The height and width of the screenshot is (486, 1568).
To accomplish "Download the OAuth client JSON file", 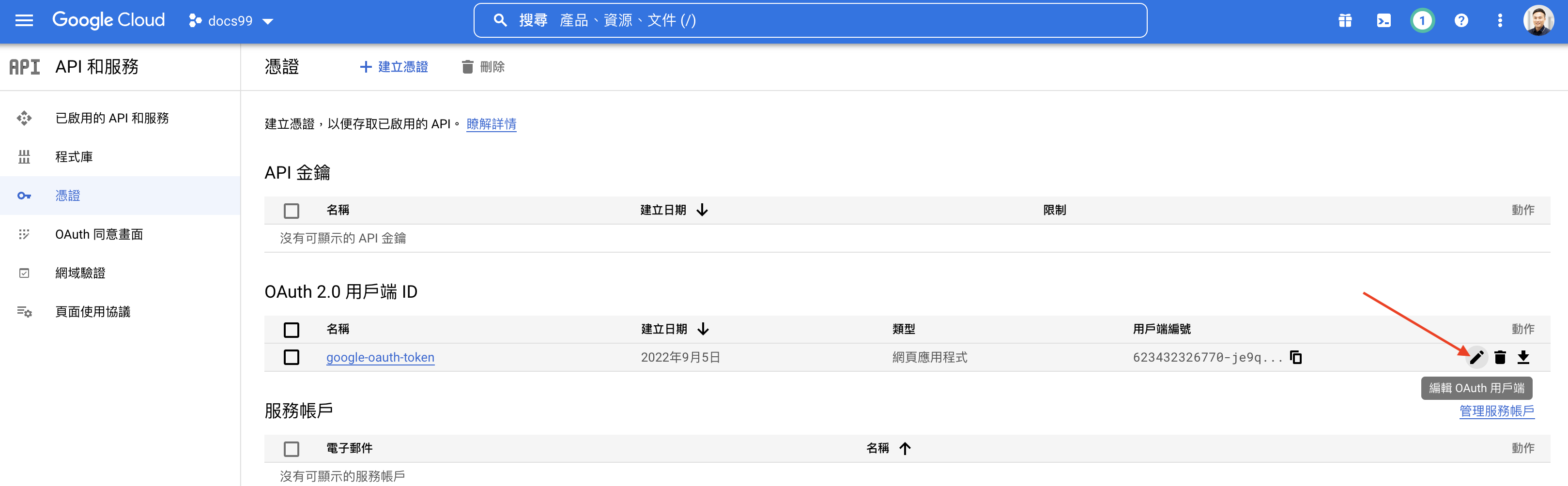I will click(1523, 357).
